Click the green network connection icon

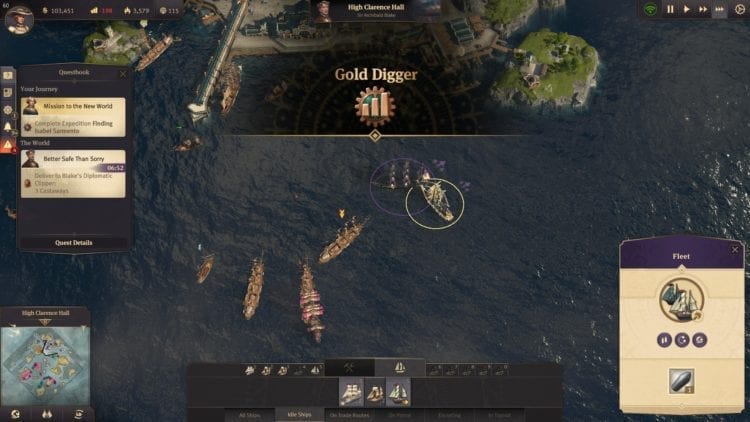click(x=650, y=10)
